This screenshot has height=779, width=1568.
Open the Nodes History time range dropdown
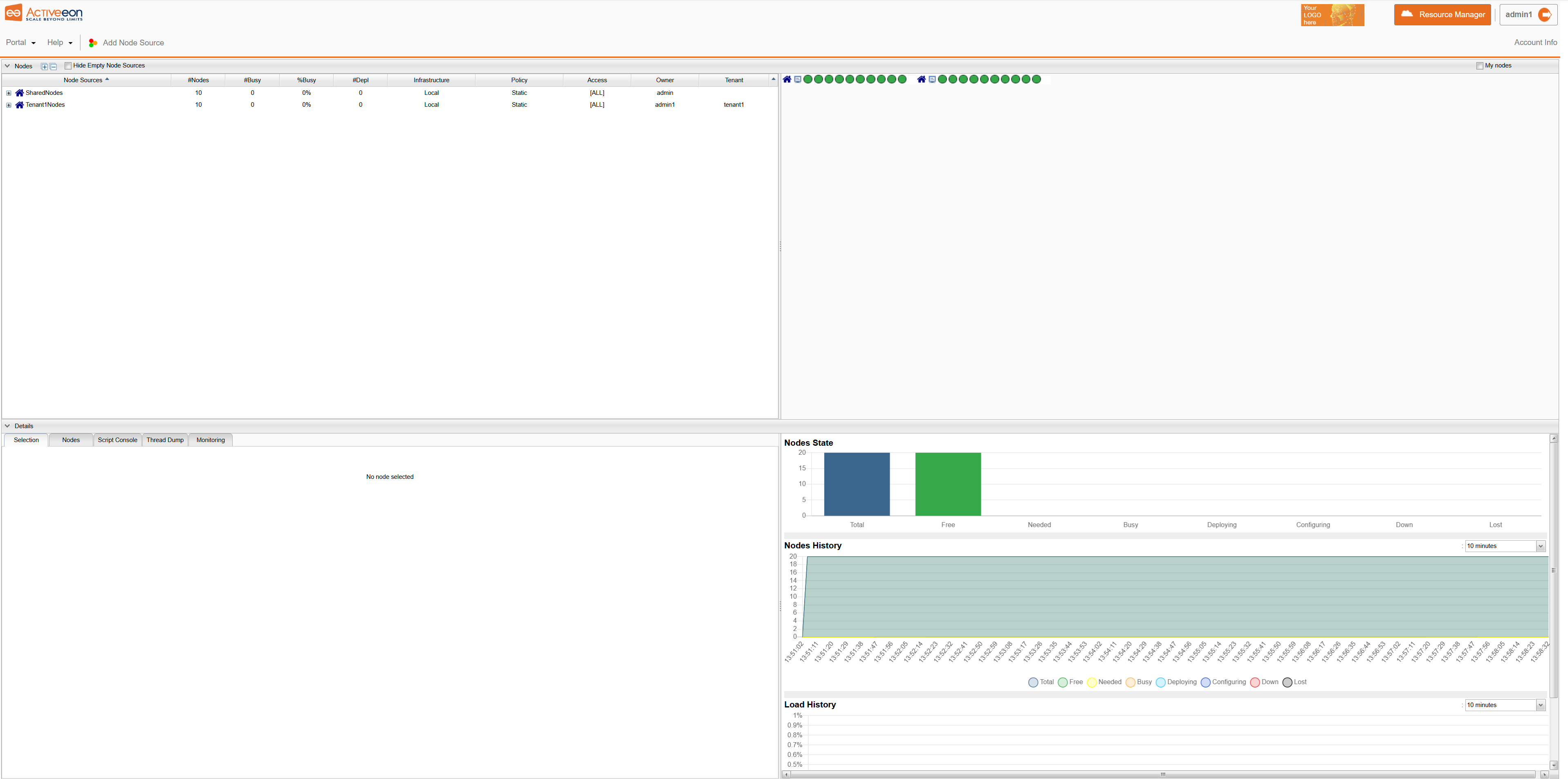point(1505,546)
